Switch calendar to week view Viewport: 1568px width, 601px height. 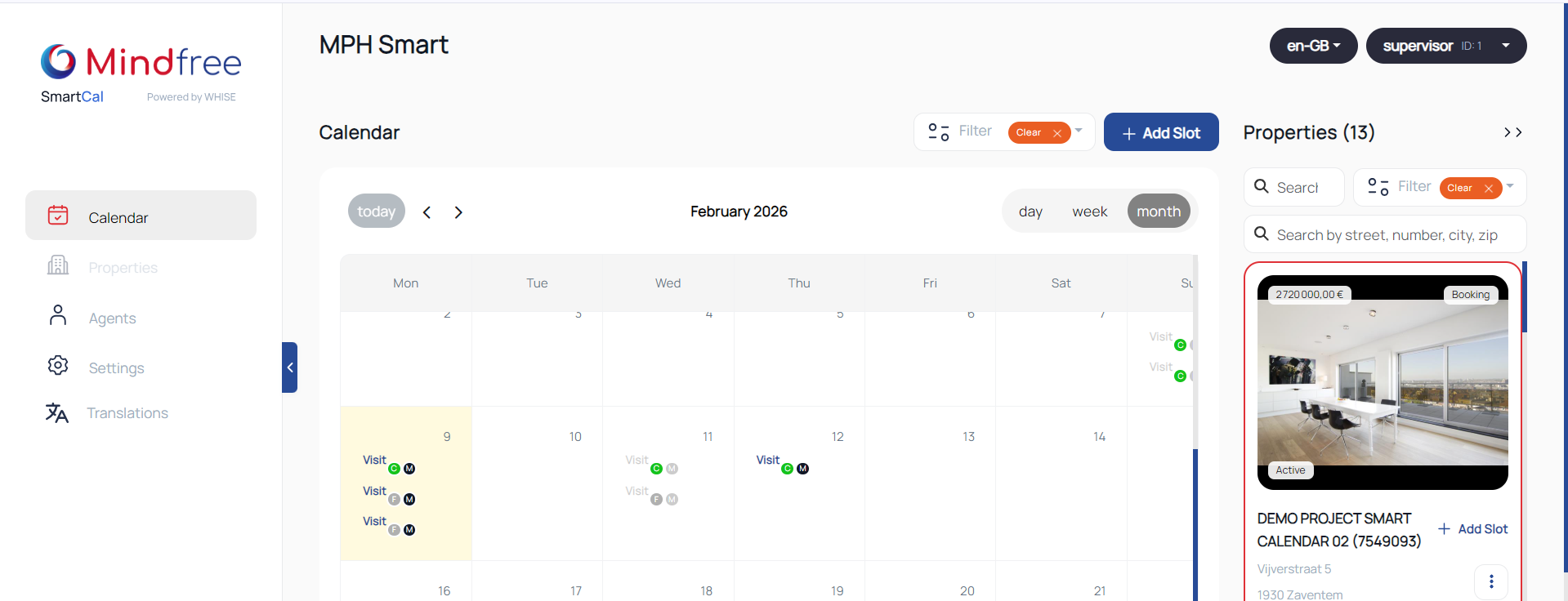[x=1089, y=211]
